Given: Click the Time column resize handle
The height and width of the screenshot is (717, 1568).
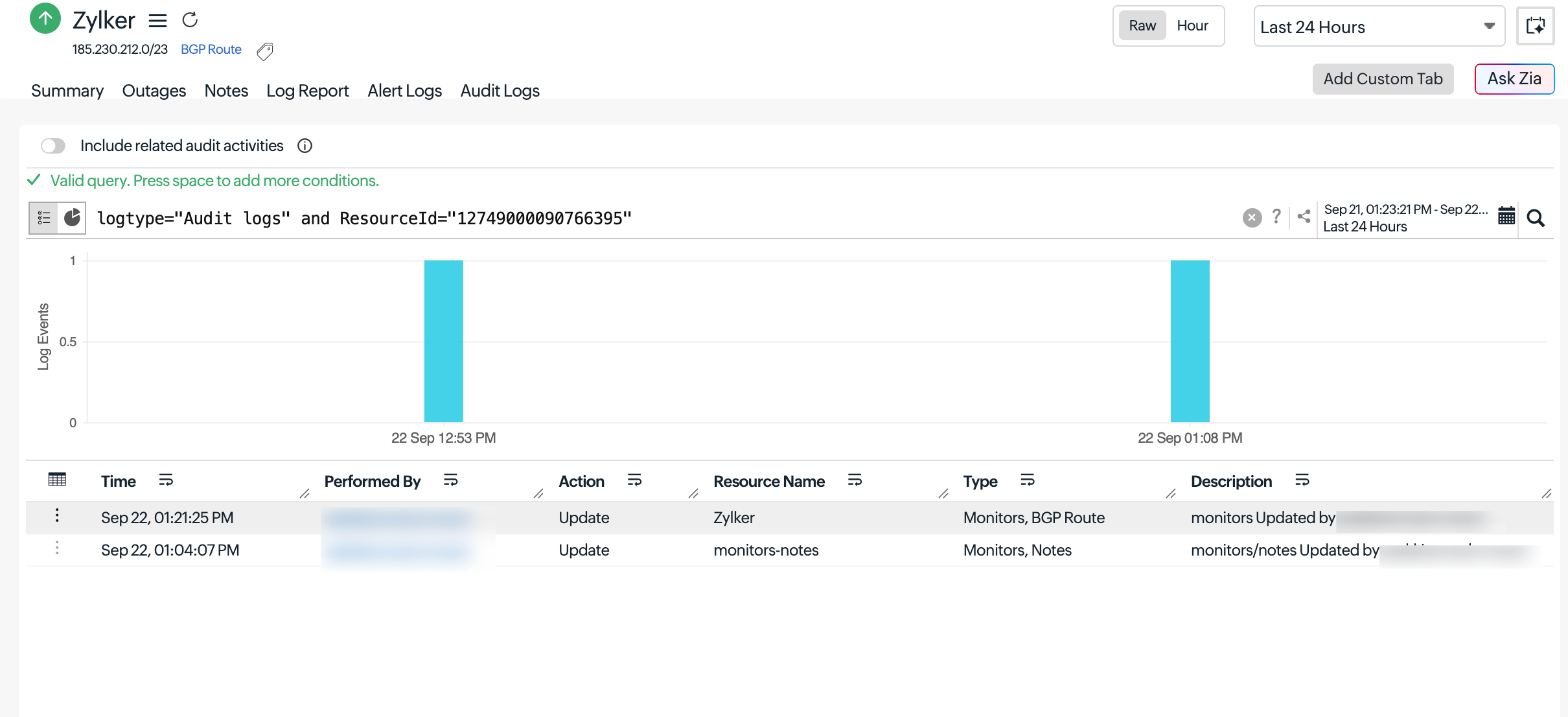Looking at the screenshot, I should coord(305,494).
